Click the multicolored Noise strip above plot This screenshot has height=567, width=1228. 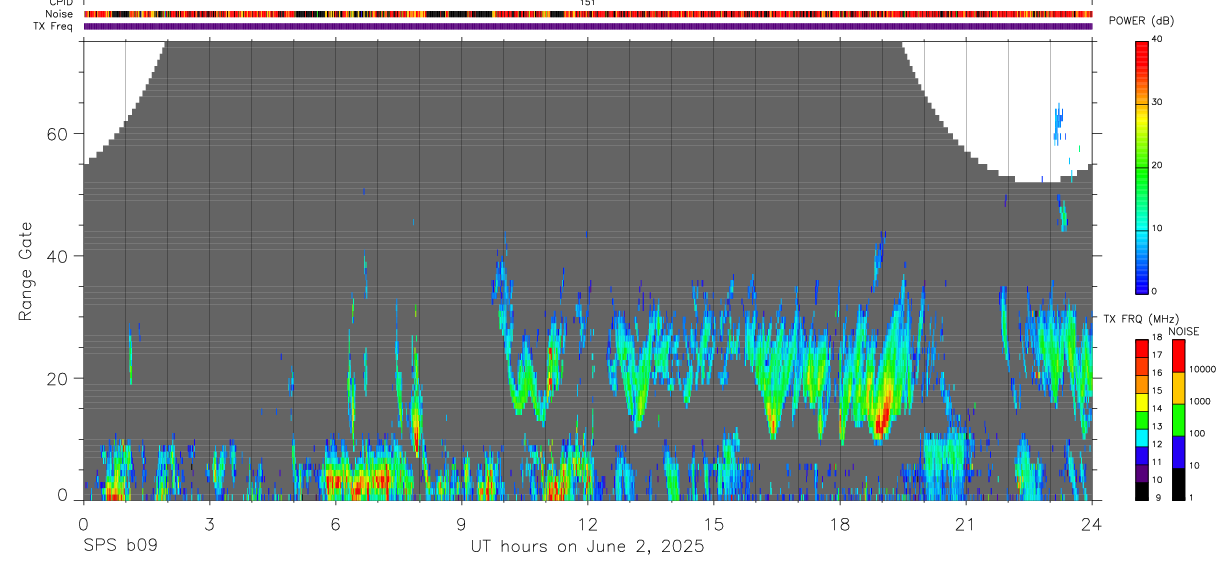588,14
